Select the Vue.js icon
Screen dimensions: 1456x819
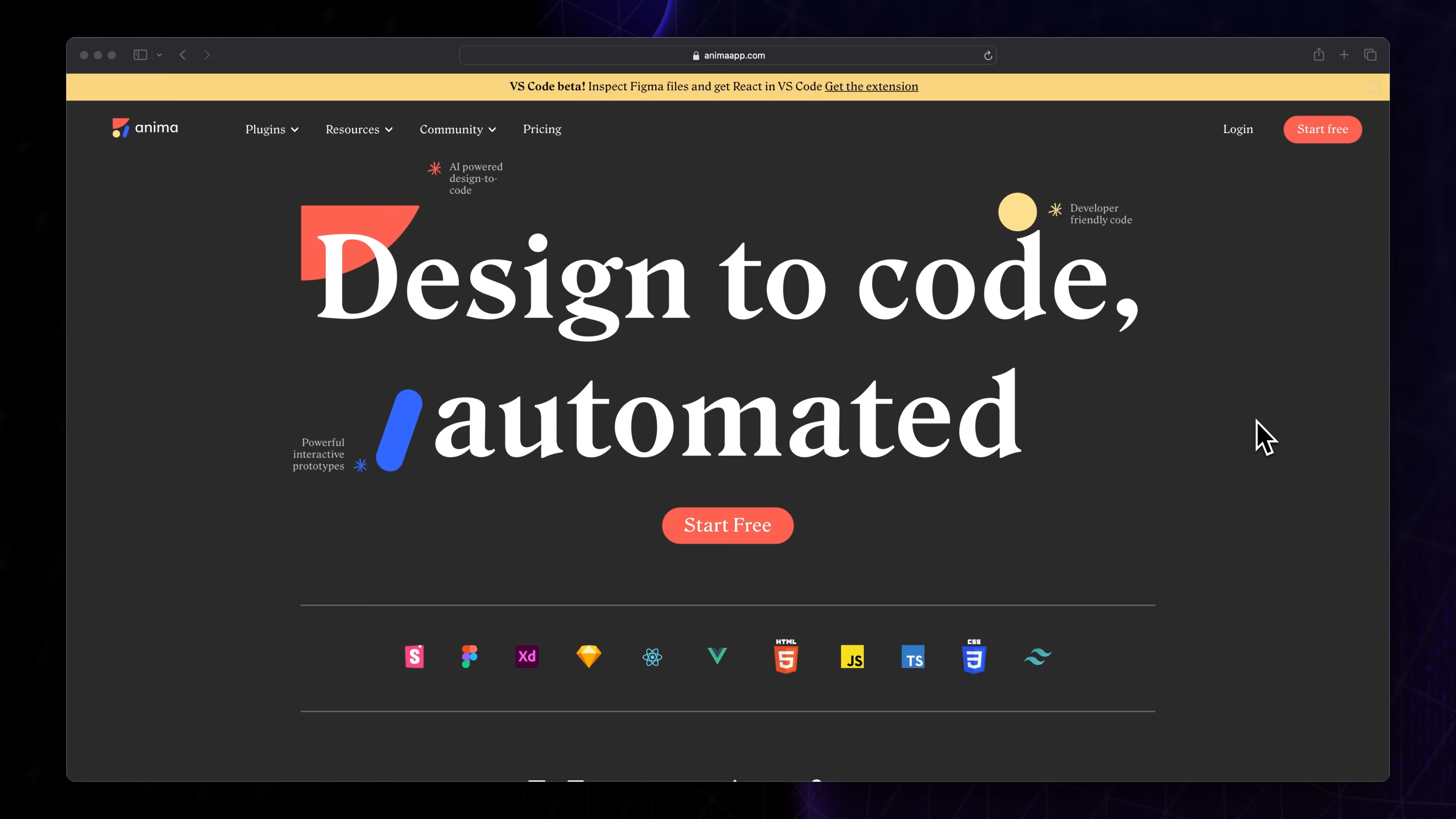coord(717,656)
